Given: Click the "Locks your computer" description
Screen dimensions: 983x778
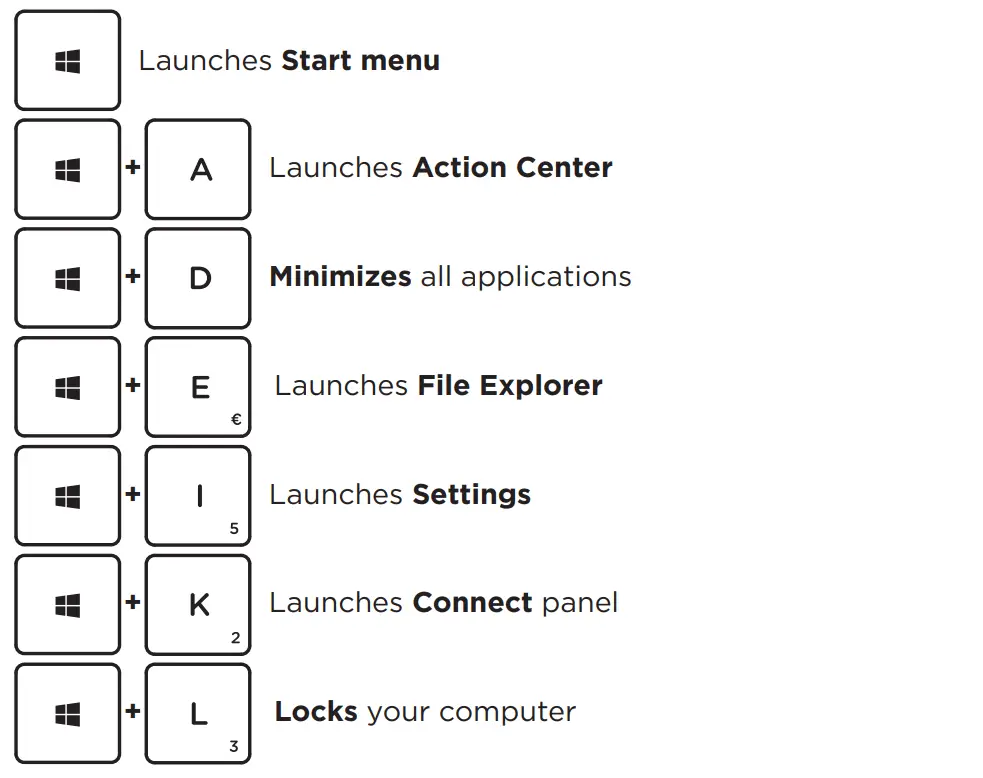Looking at the screenshot, I should [425, 712].
